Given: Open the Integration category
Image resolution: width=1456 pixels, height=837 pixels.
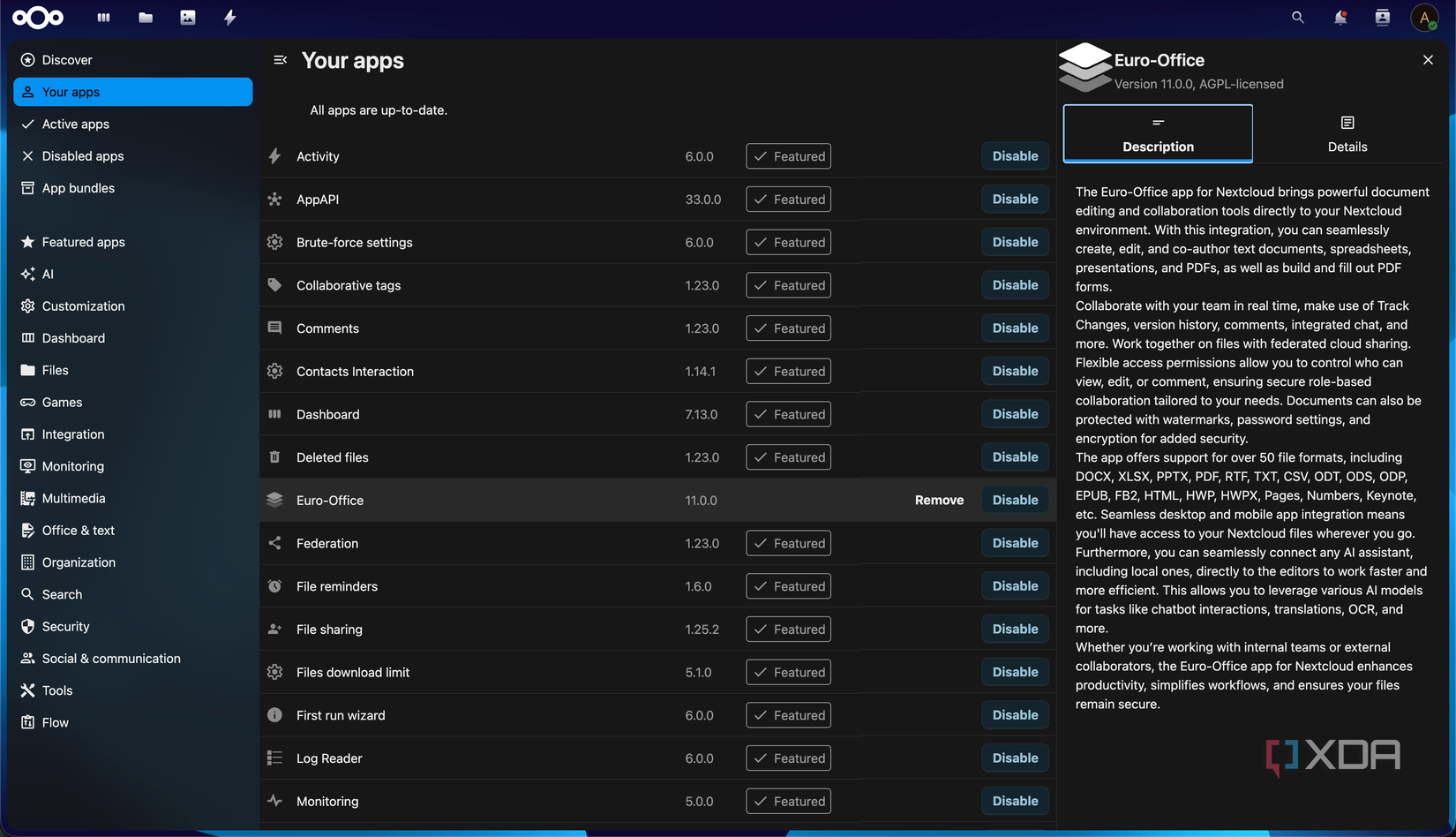Looking at the screenshot, I should tap(133, 434).
